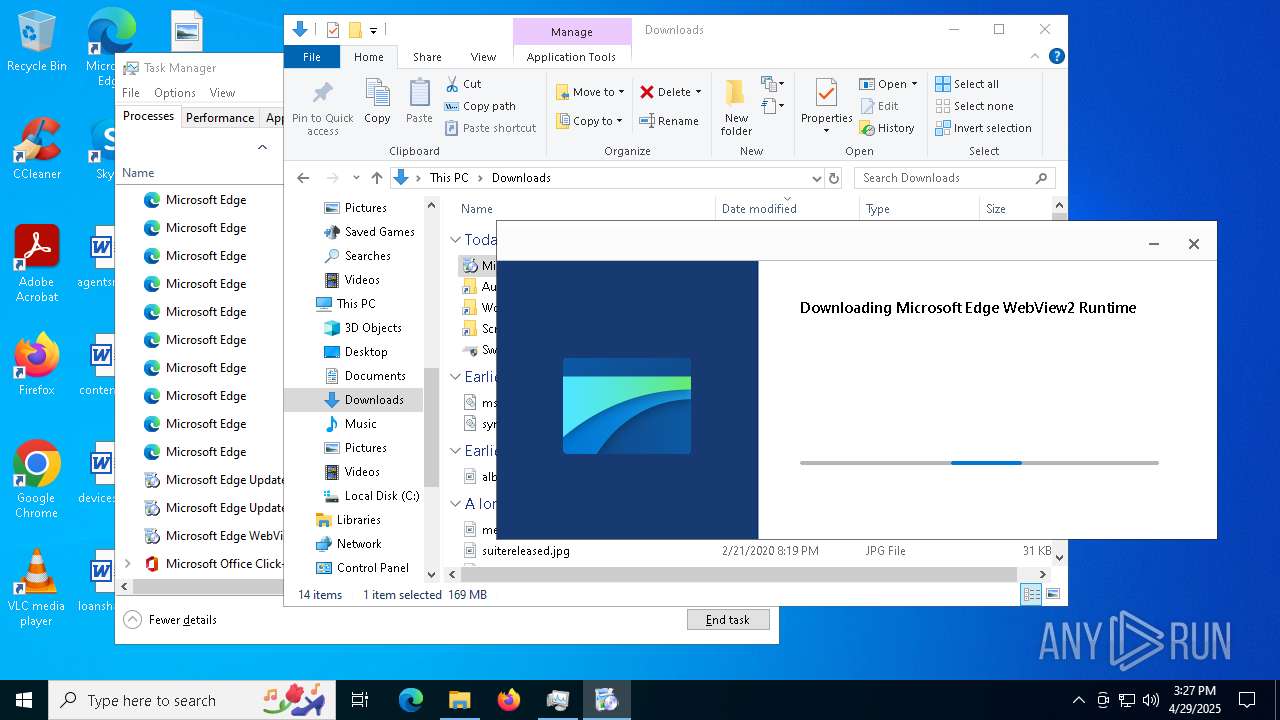The height and width of the screenshot is (720, 1280).
Task: Open Adobe Acrobat desktop shortcut
Action: (36, 263)
